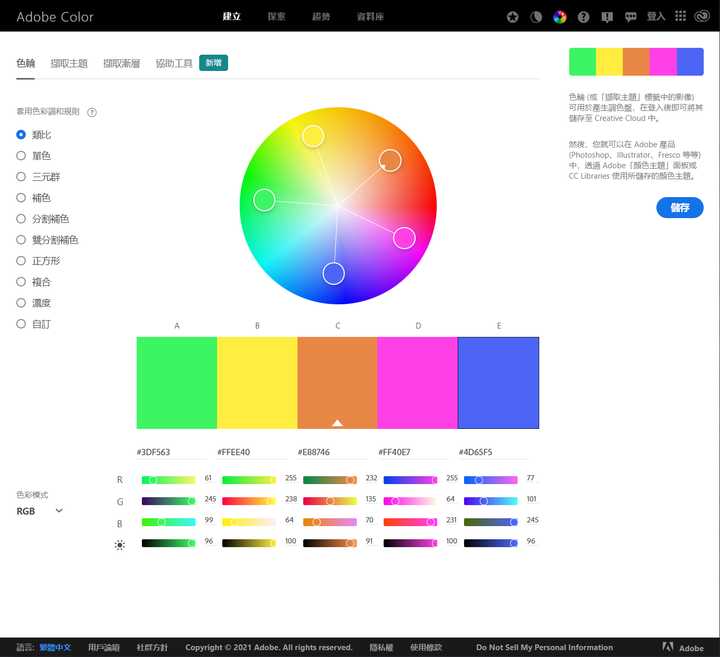
Task: Switch to the 協助工具 (Accessibility tools) tab
Action: tap(174, 63)
